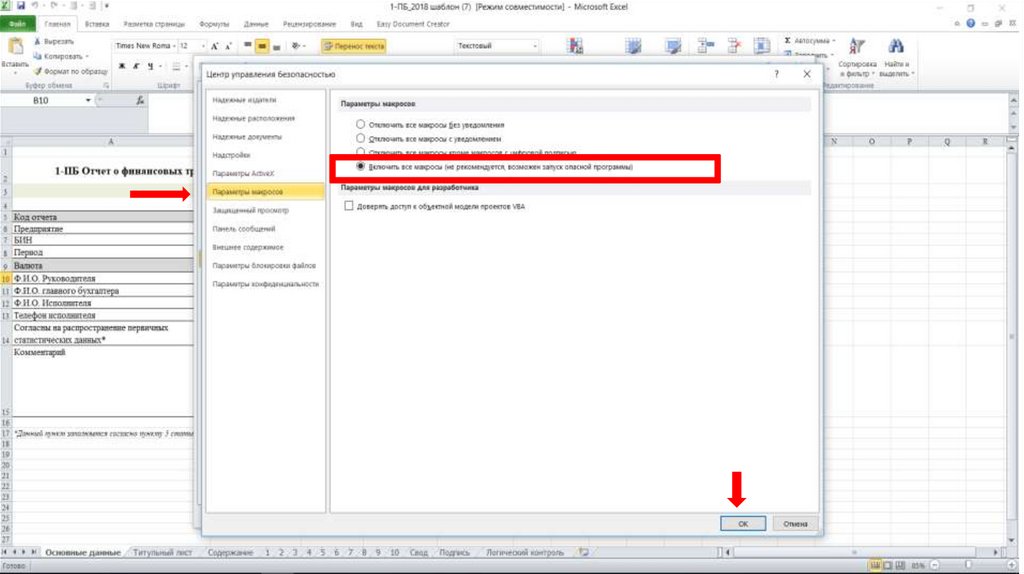Switch to the 'Формулы' ribbon tab
Image resolution: width=1024 pixels, height=574 pixels.
[213, 23]
